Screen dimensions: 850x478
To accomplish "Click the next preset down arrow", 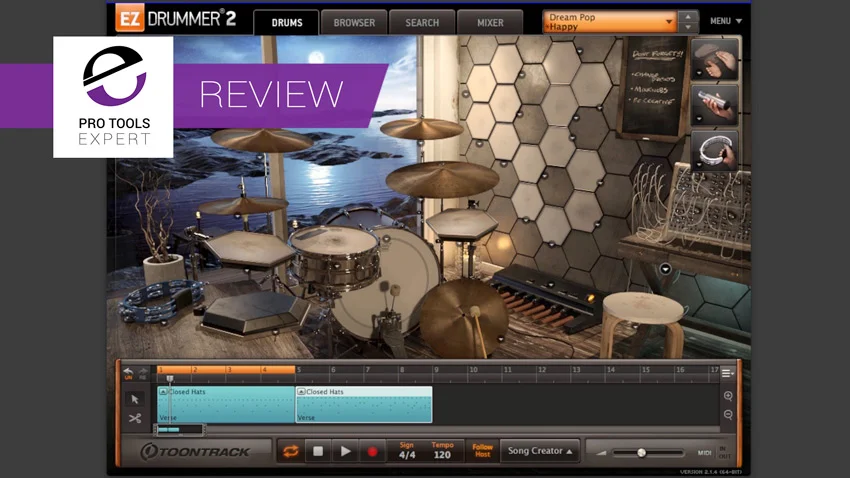I will (x=687, y=28).
